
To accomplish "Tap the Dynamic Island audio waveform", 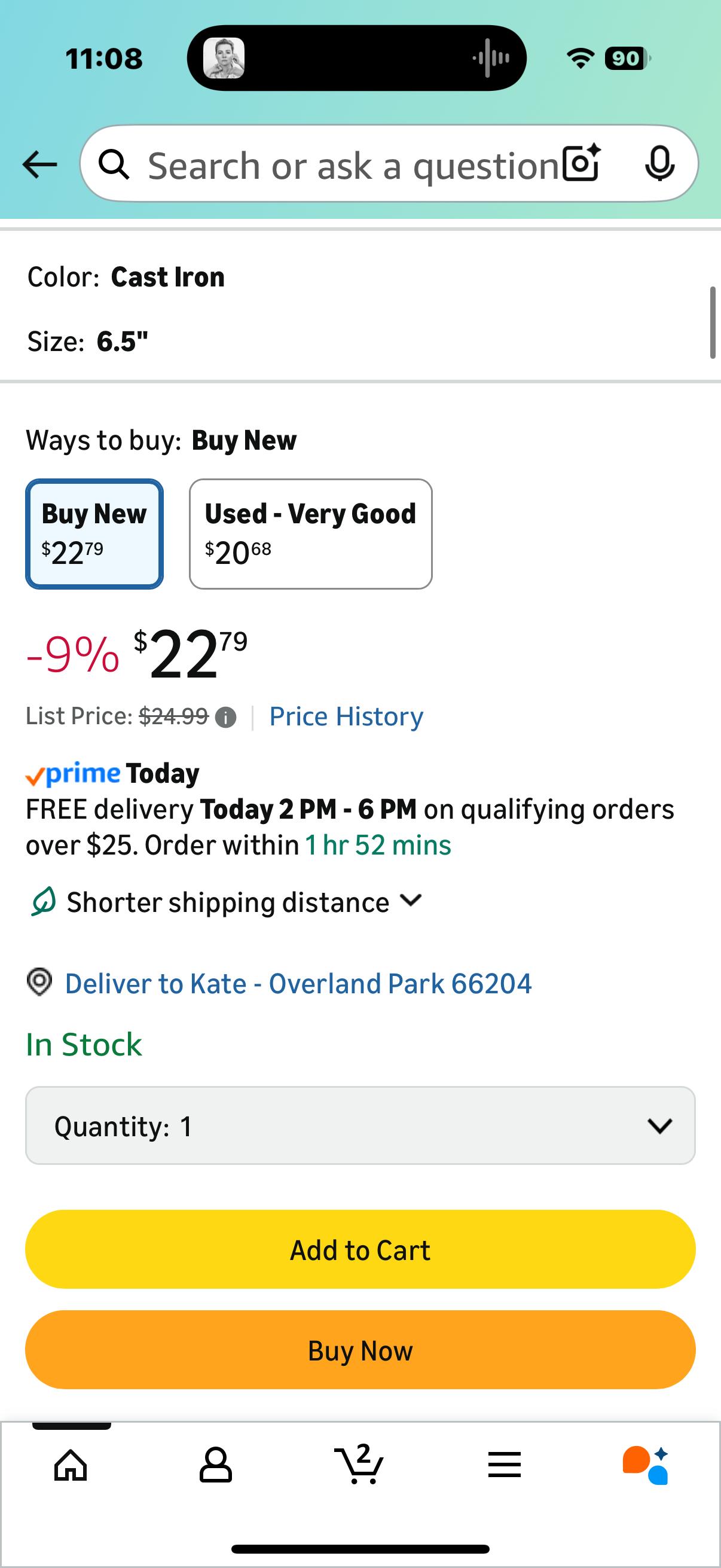I will 490,59.
